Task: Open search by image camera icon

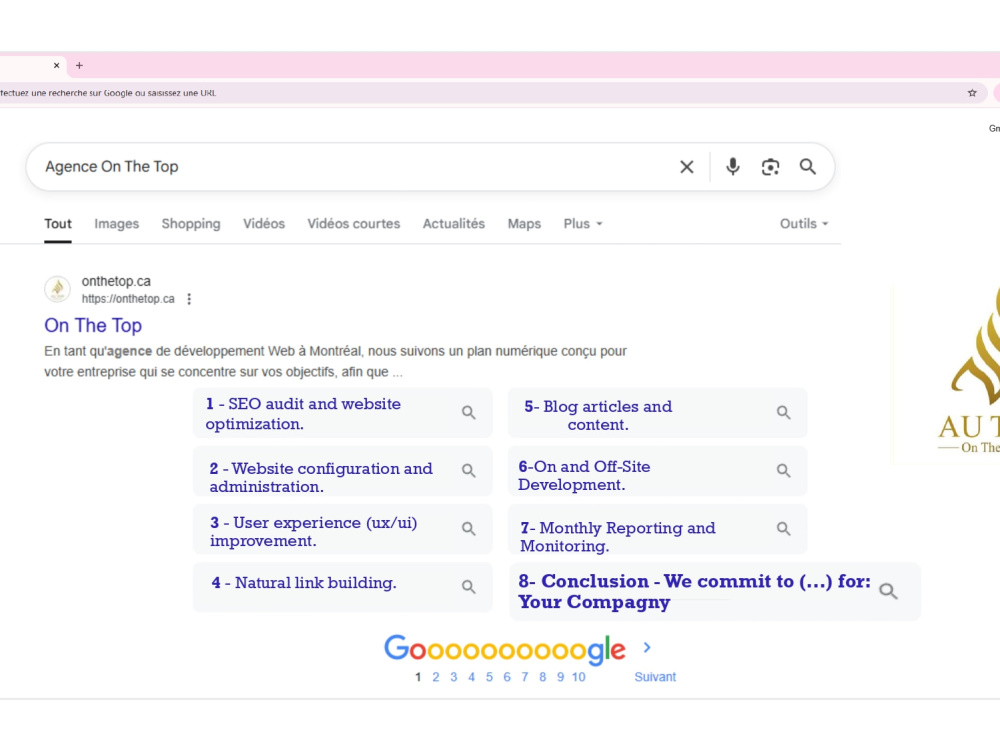Action: coord(770,167)
